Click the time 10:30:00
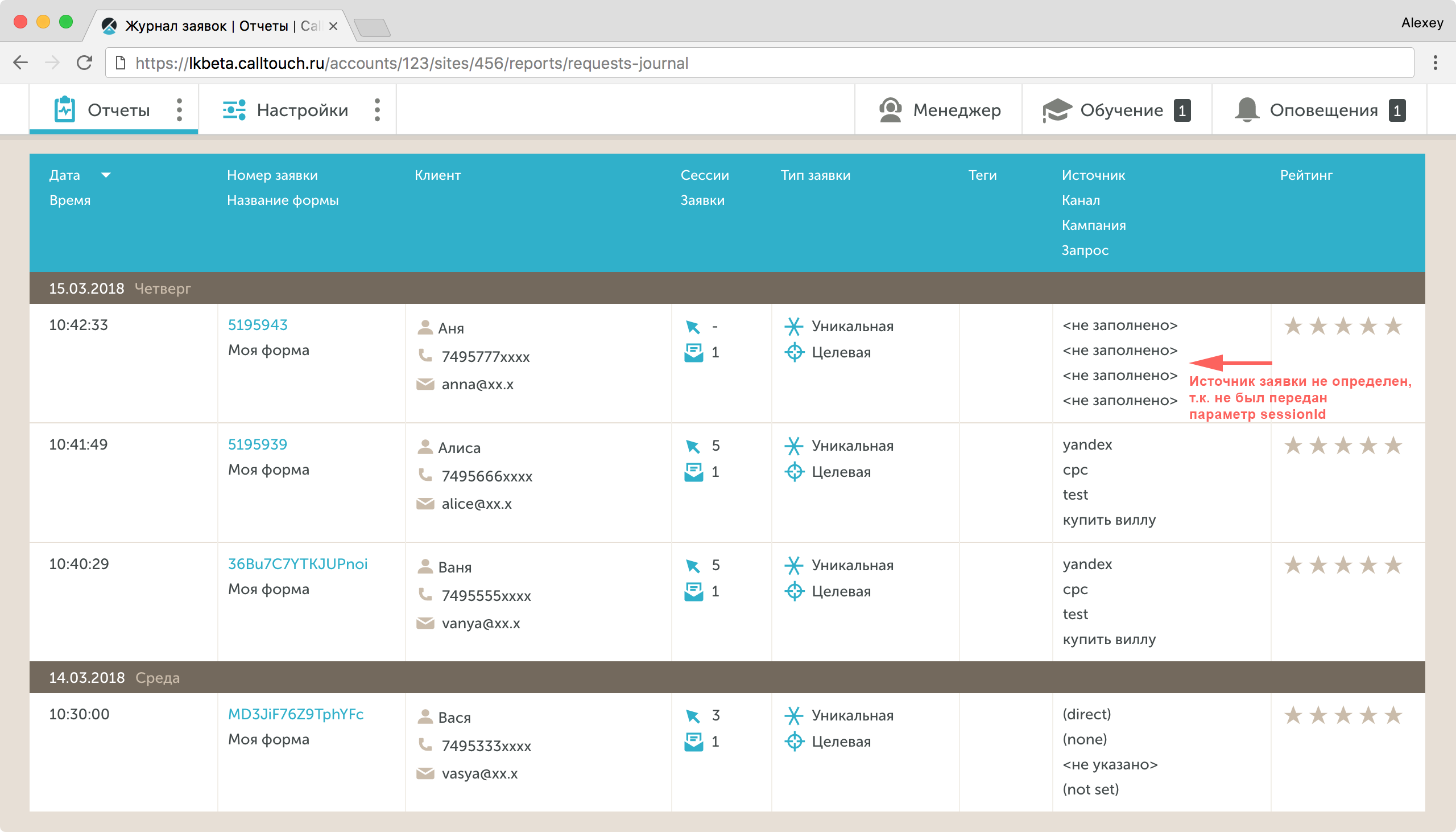Screen dimensions: 1456x832 click(x=79, y=714)
